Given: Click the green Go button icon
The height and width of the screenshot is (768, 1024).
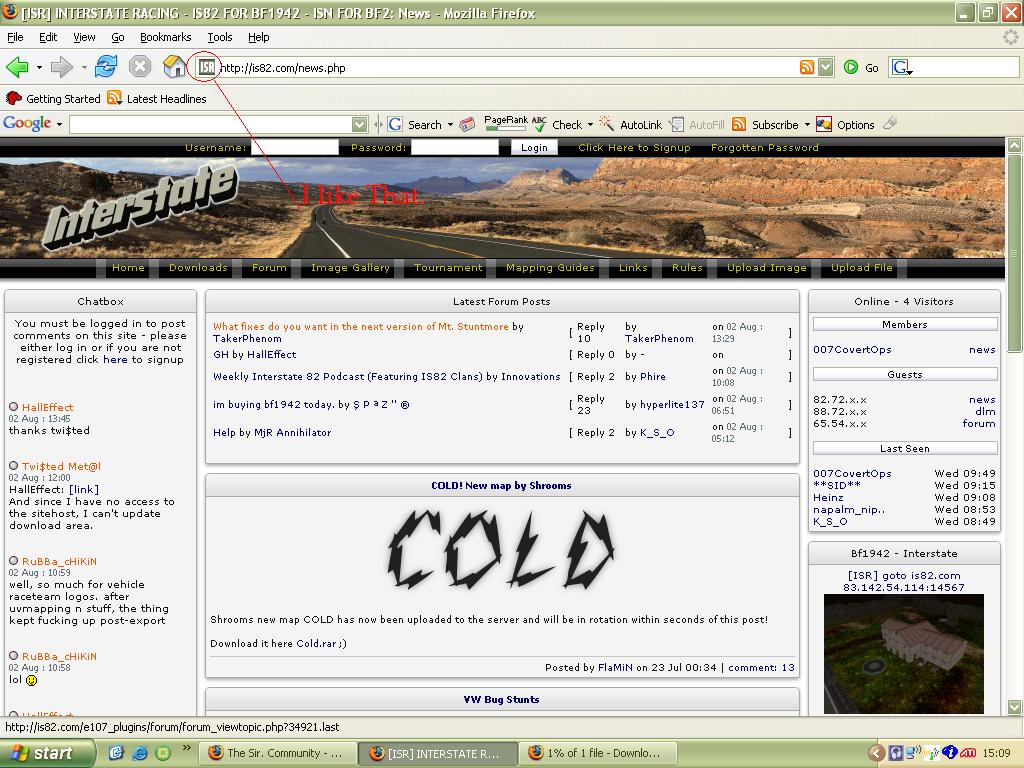Looking at the screenshot, I should pos(851,67).
